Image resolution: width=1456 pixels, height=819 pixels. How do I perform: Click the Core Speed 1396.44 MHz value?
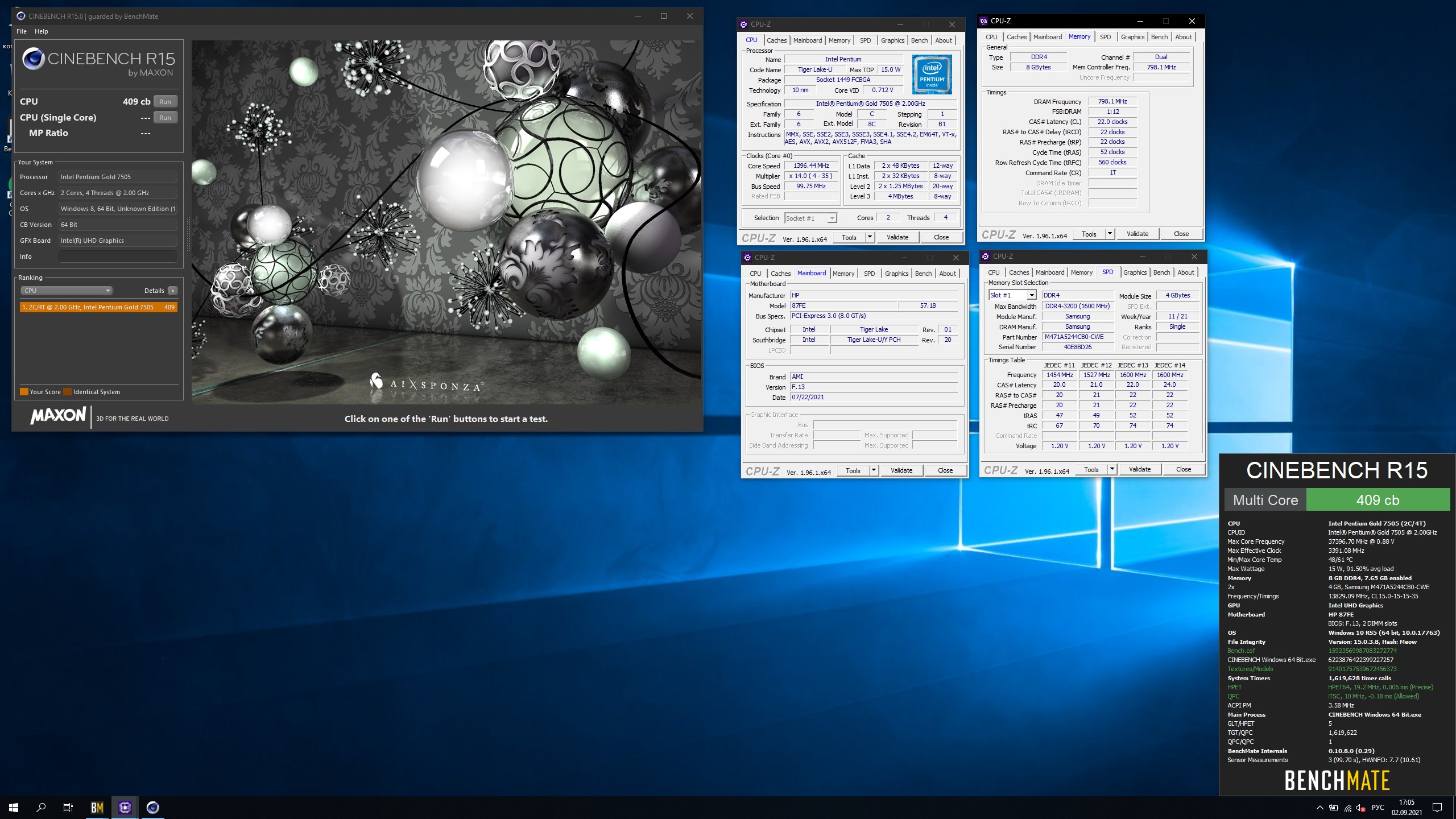[811, 166]
